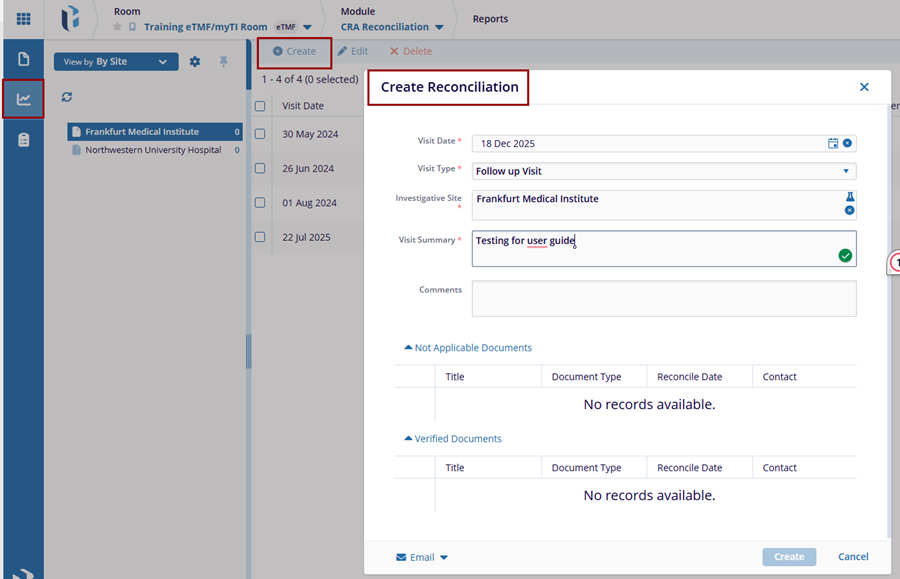Screen dimensions: 900x579
Task: Open the app launcher grid icon
Action: click(23, 19)
